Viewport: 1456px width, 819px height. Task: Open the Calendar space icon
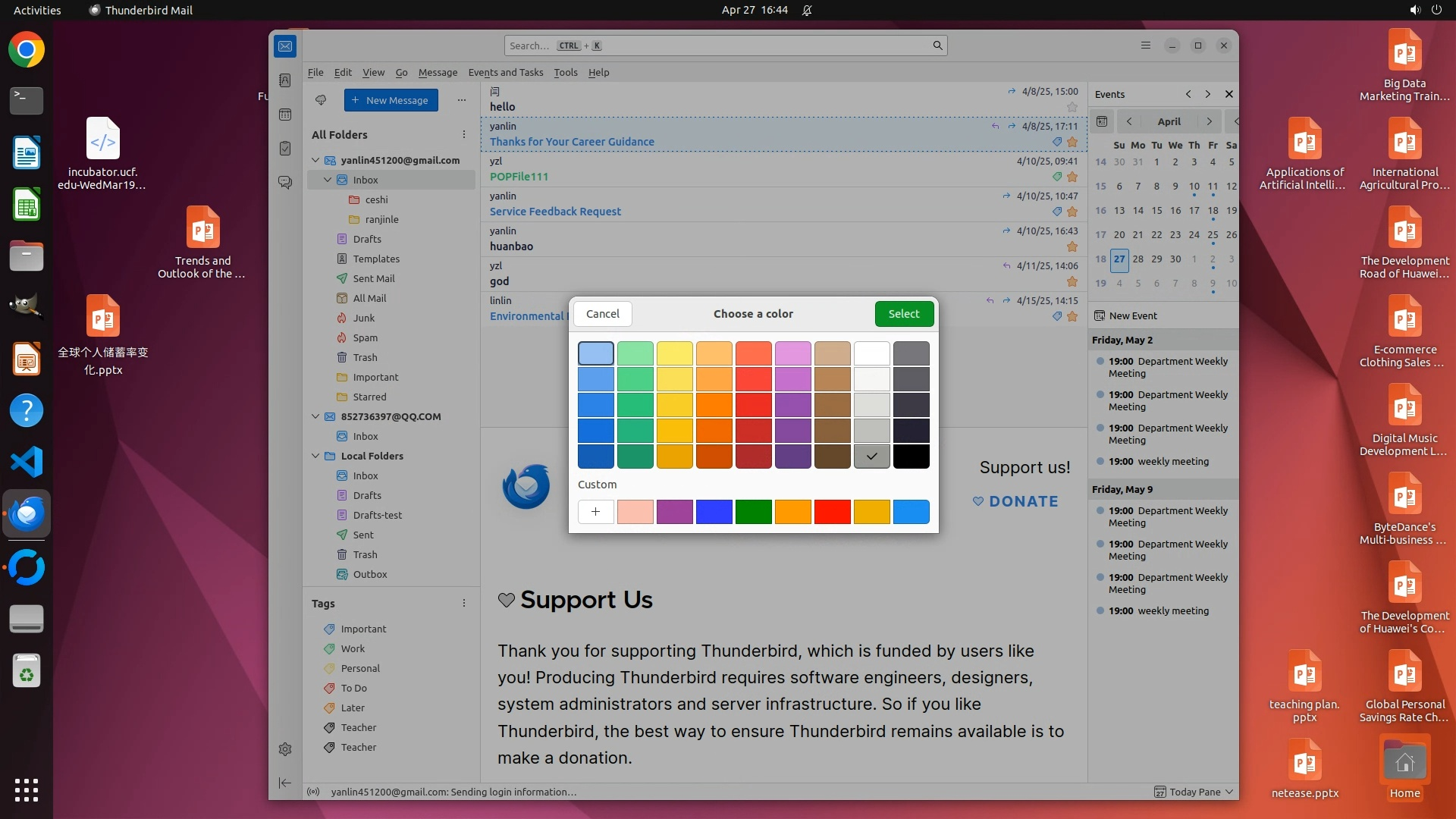[x=285, y=115]
